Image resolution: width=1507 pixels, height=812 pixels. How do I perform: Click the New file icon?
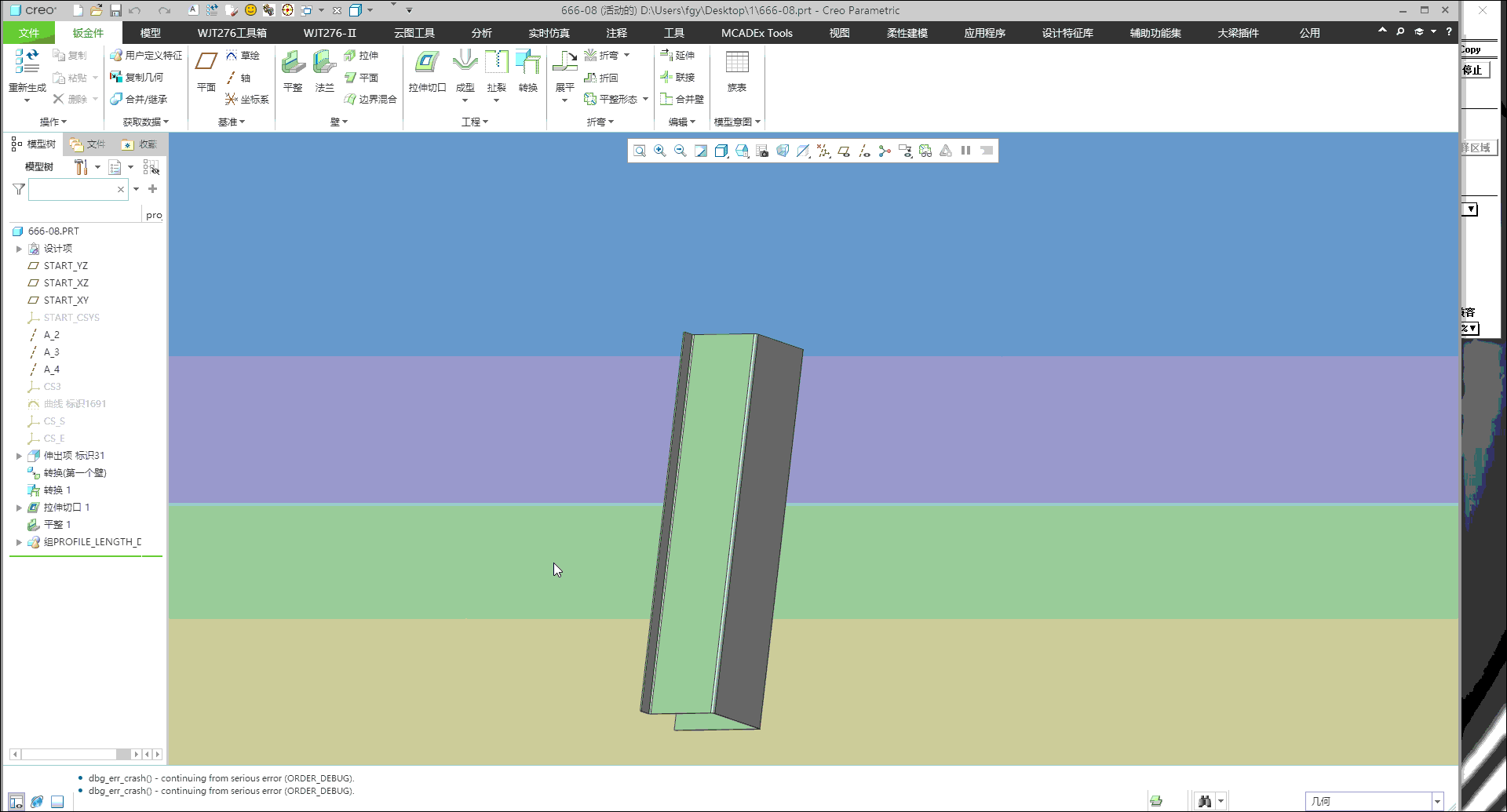78,10
